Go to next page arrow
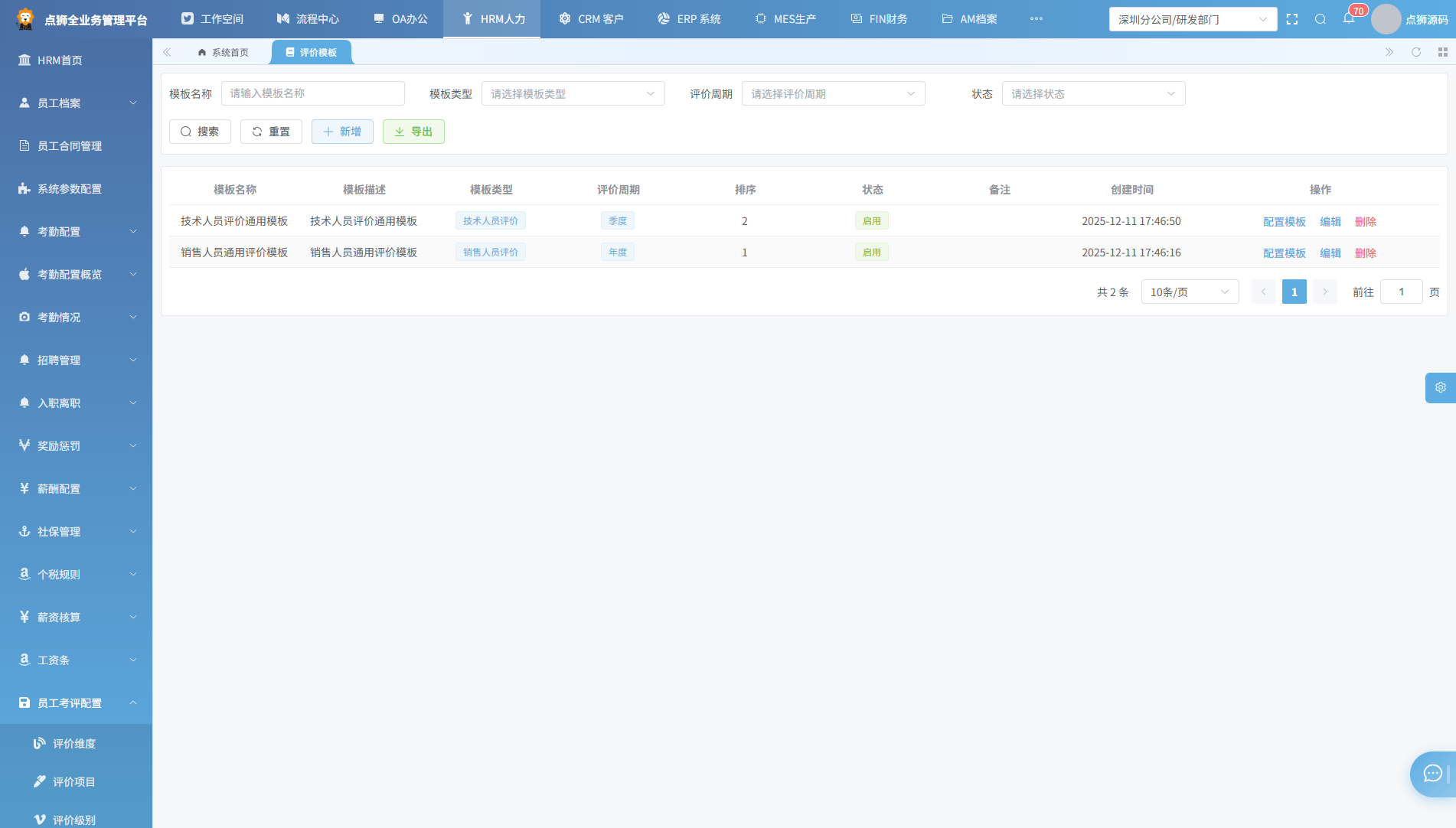Viewport: 1456px width, 828px height. click(x=1325, y=292)
